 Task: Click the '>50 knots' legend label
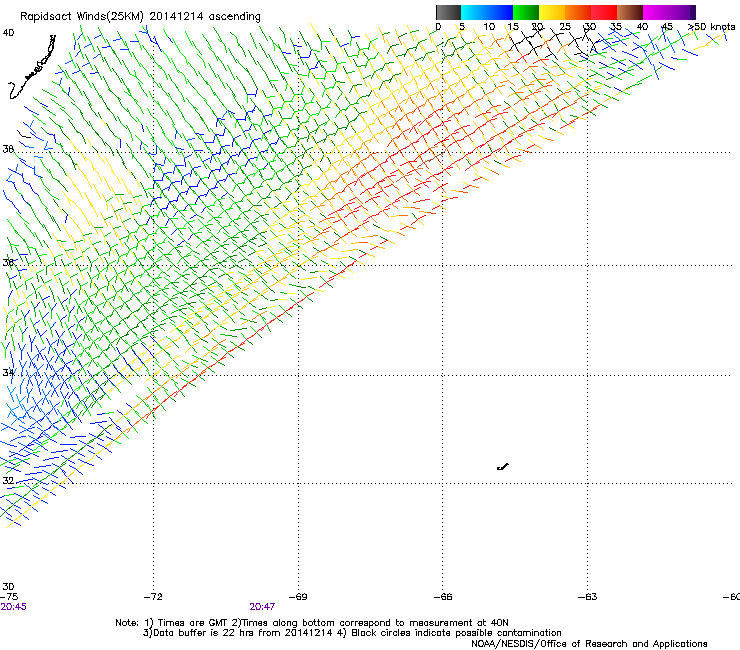712,27
